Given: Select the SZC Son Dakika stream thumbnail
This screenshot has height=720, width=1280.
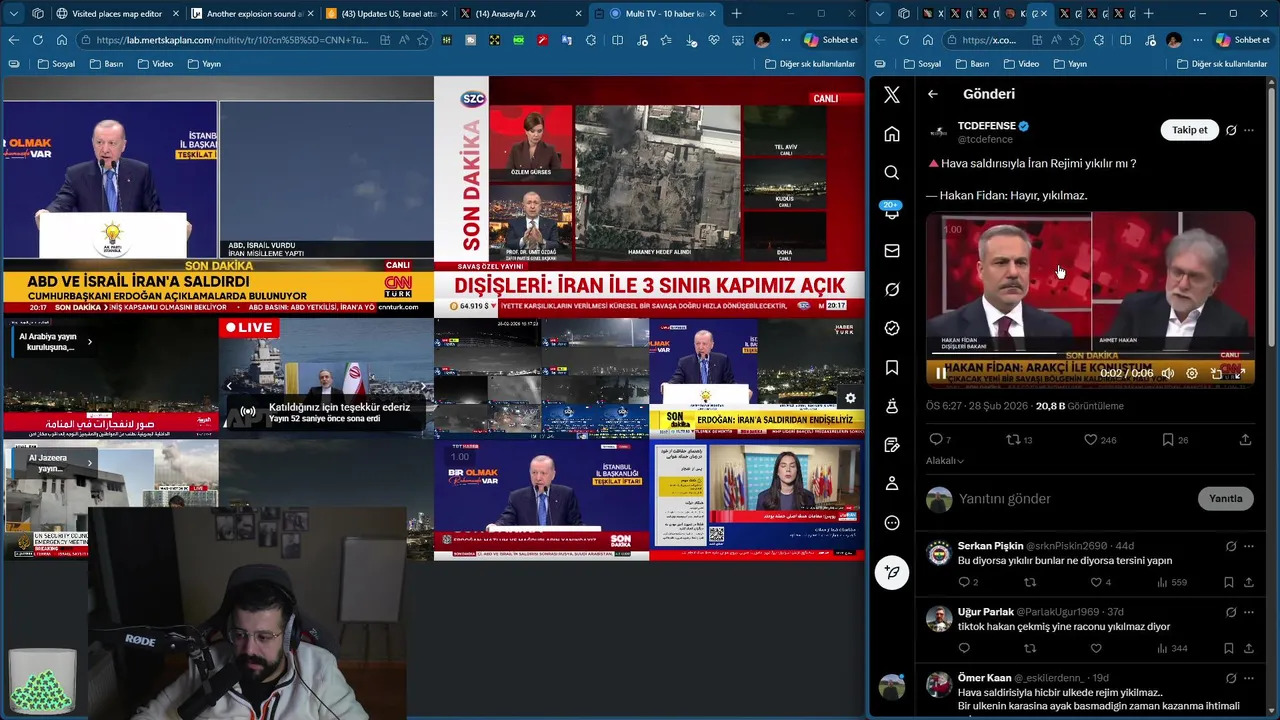Looking at the screenshot, I should 649,197.
